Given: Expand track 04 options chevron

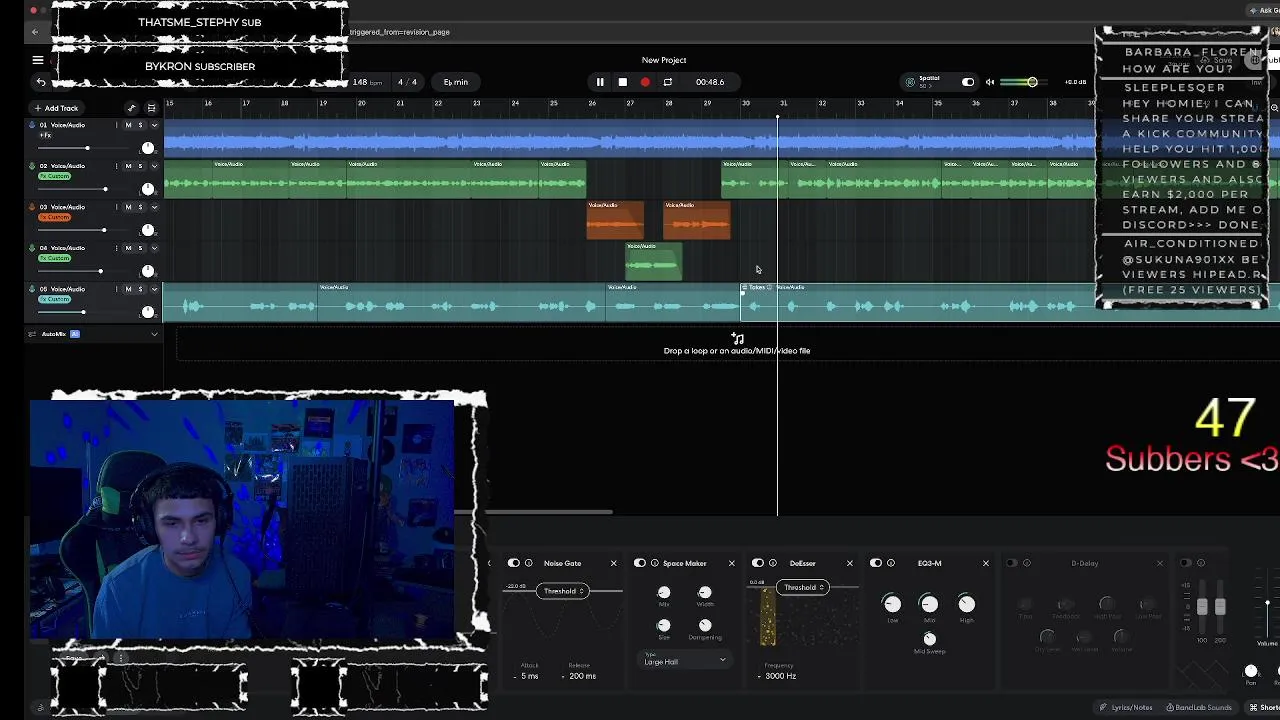Looking at the screenshot, I should [154, 248].
